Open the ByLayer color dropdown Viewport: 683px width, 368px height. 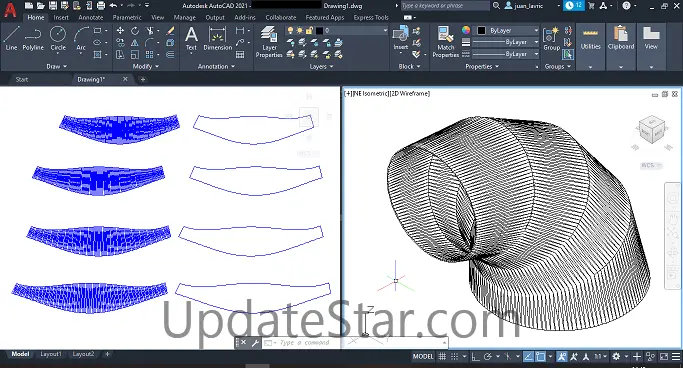pyautogui.click(x=536, y=30)
